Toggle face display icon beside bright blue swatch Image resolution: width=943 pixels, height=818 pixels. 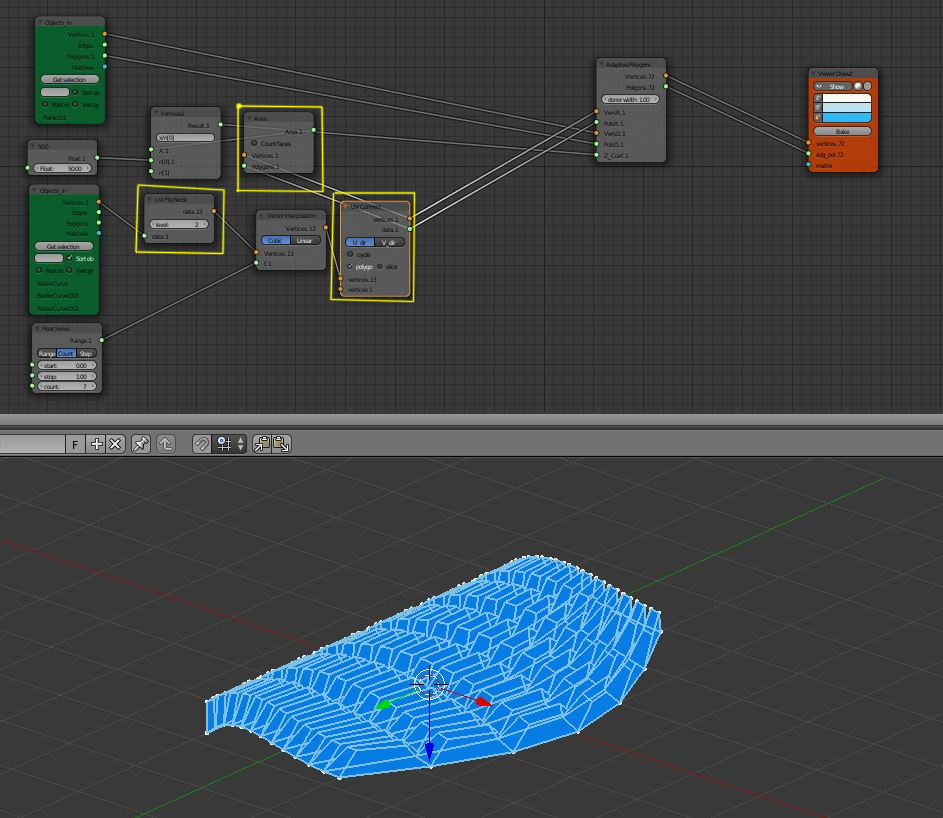coord(818,117)
